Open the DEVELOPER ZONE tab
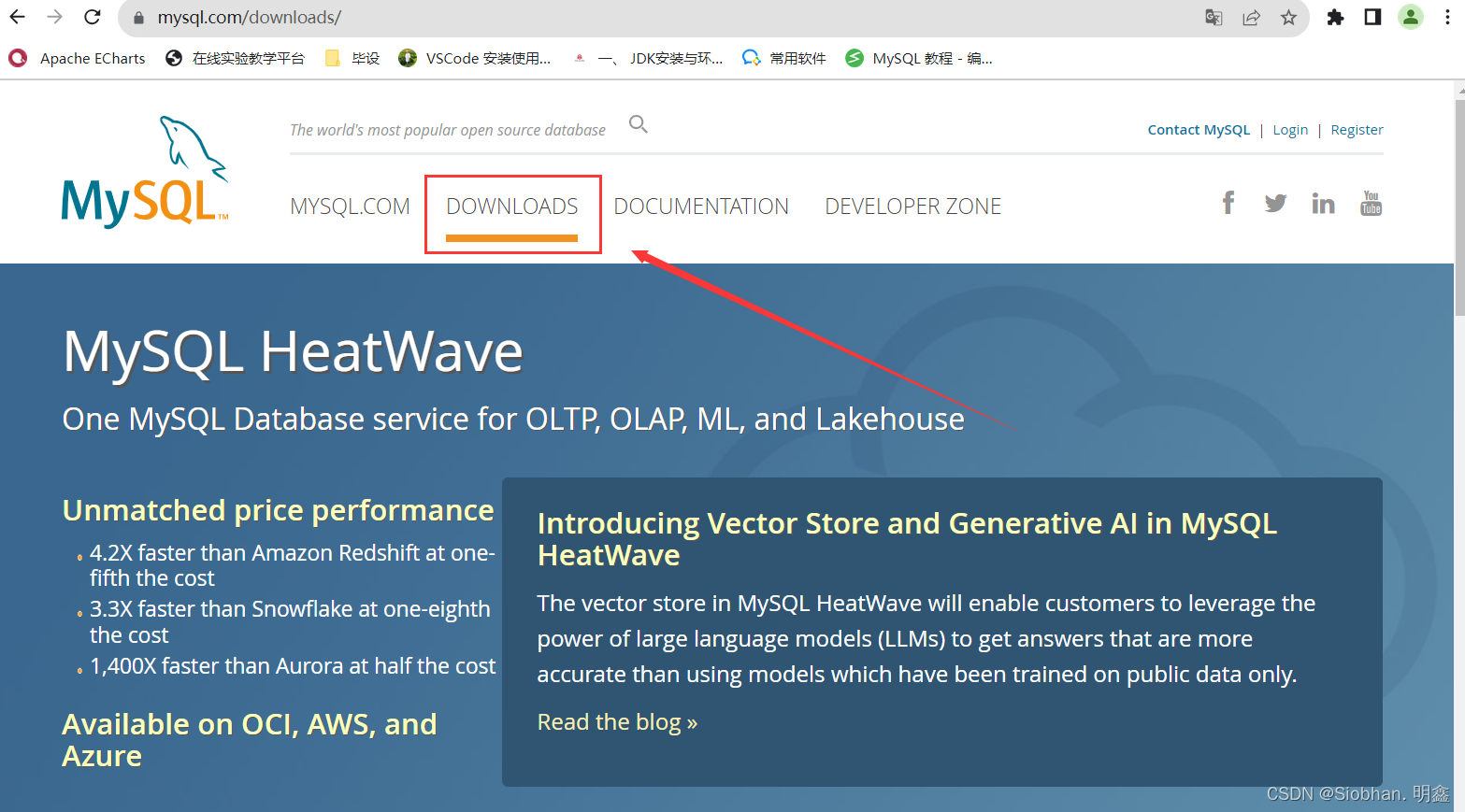Screen dimensions: 1465x812 912,206
